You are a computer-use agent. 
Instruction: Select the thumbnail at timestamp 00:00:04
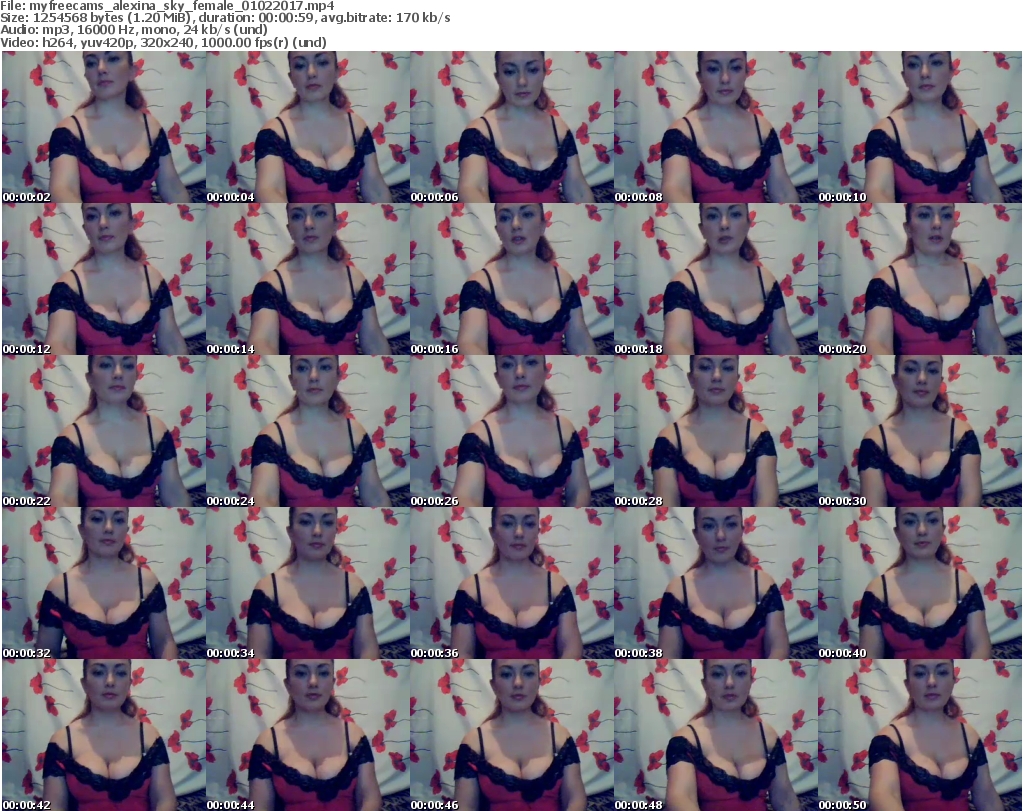click(308, 127)
